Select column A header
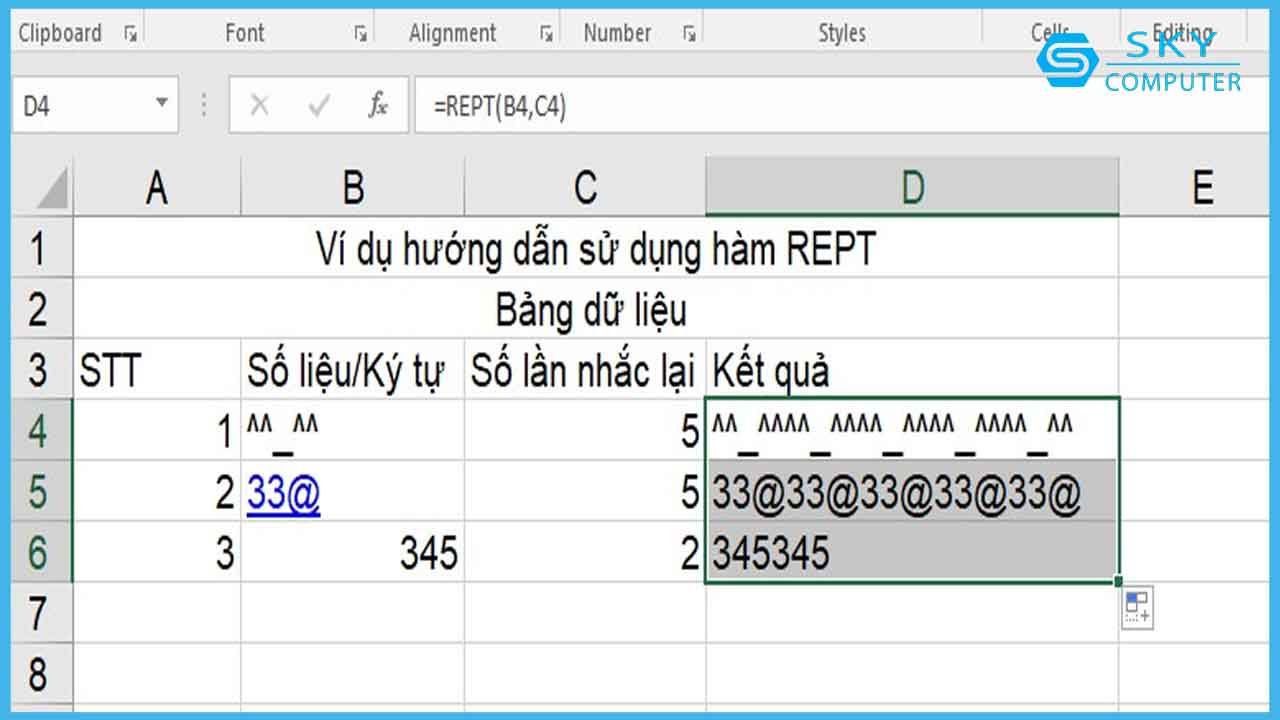 point(157,188)
